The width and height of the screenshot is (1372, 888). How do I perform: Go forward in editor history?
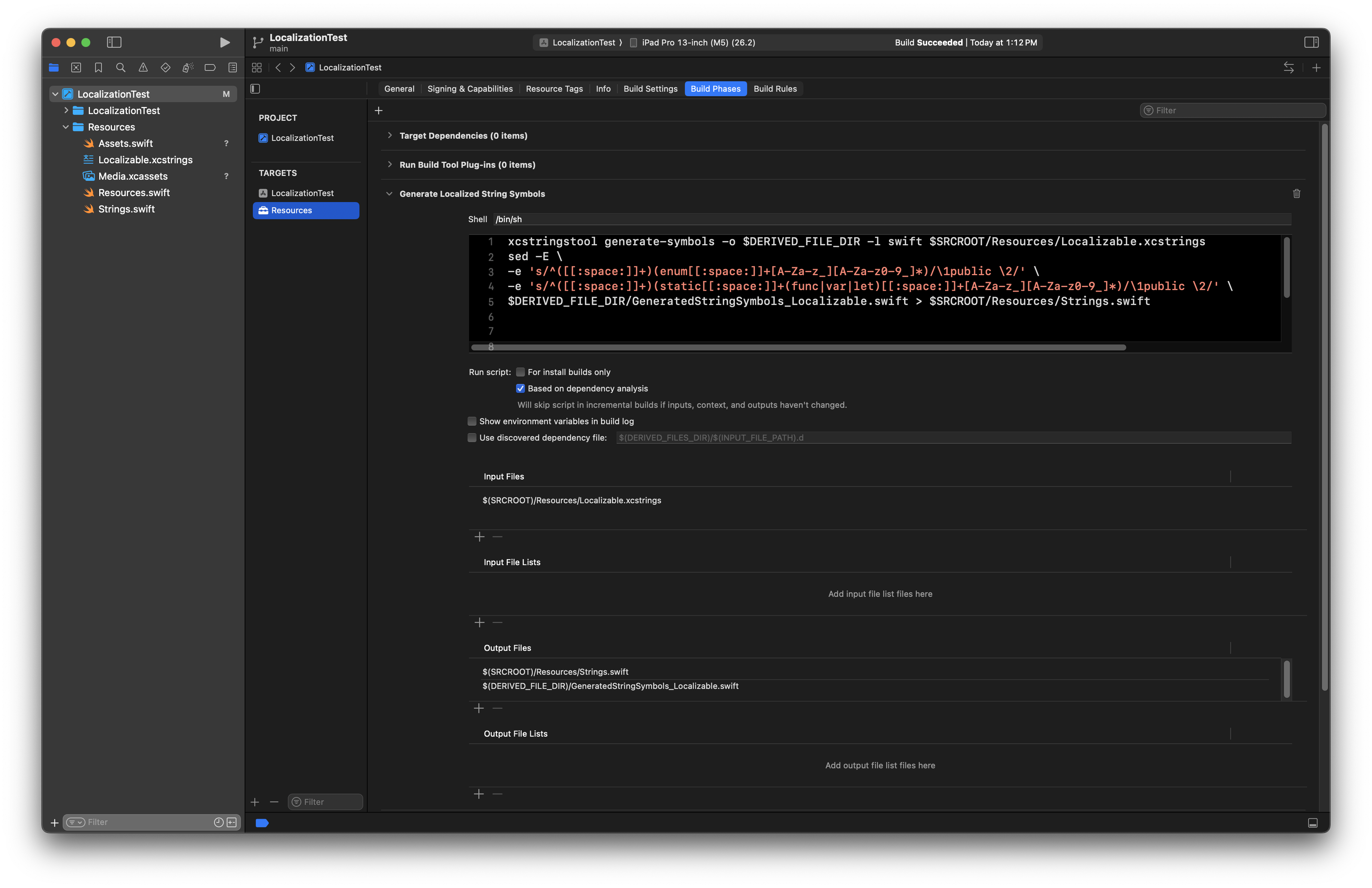tap(292, 67)
